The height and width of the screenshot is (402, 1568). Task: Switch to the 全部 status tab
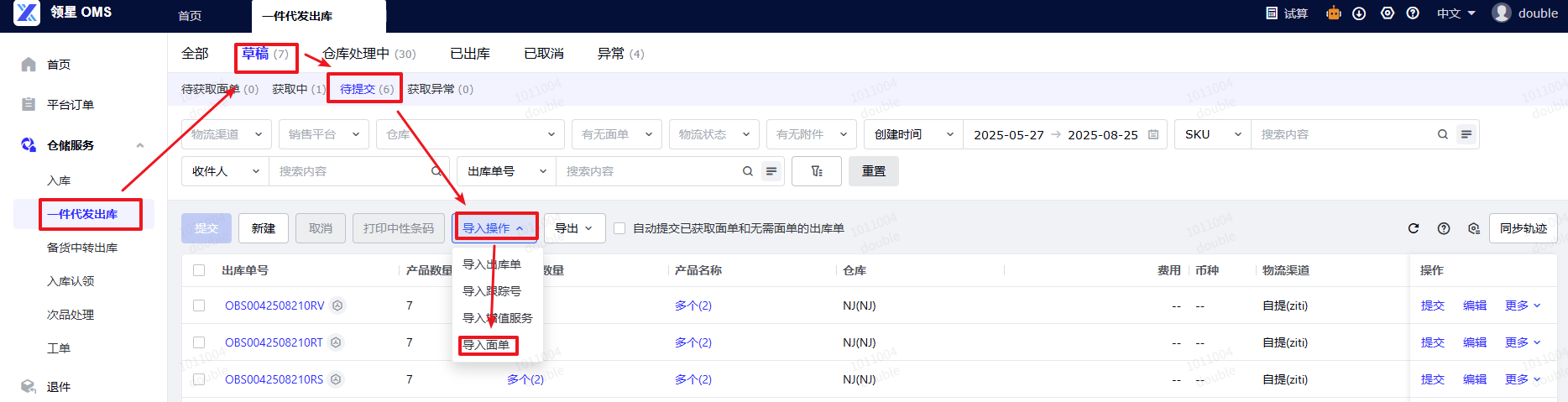tap(195, 54)
